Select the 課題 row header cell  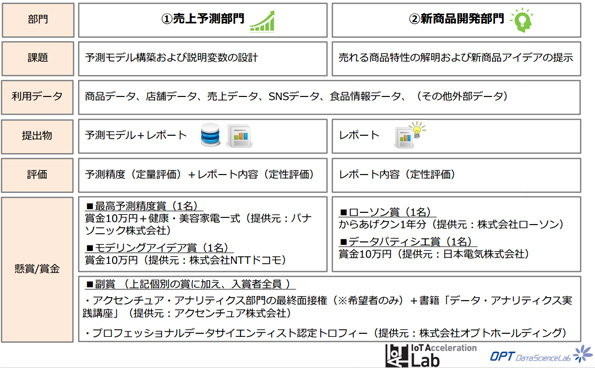tap(38, 58)
